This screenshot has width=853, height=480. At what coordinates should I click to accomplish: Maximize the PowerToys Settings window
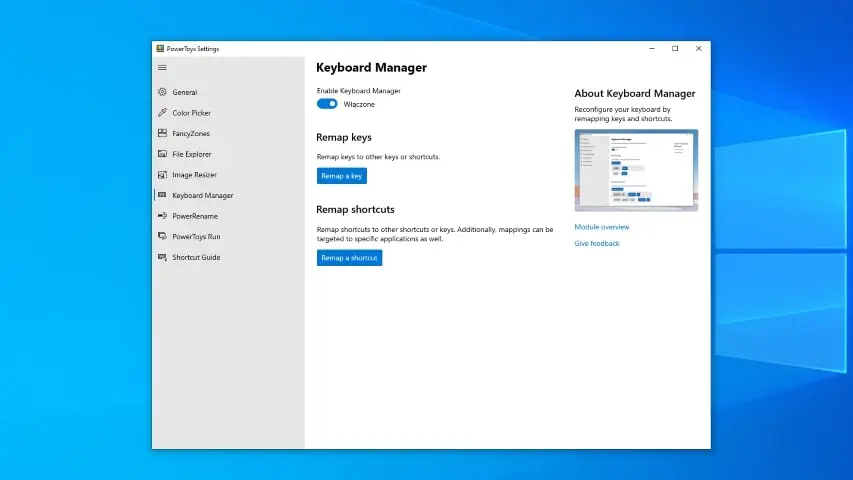pyautogui.click(x=675, y=48)
